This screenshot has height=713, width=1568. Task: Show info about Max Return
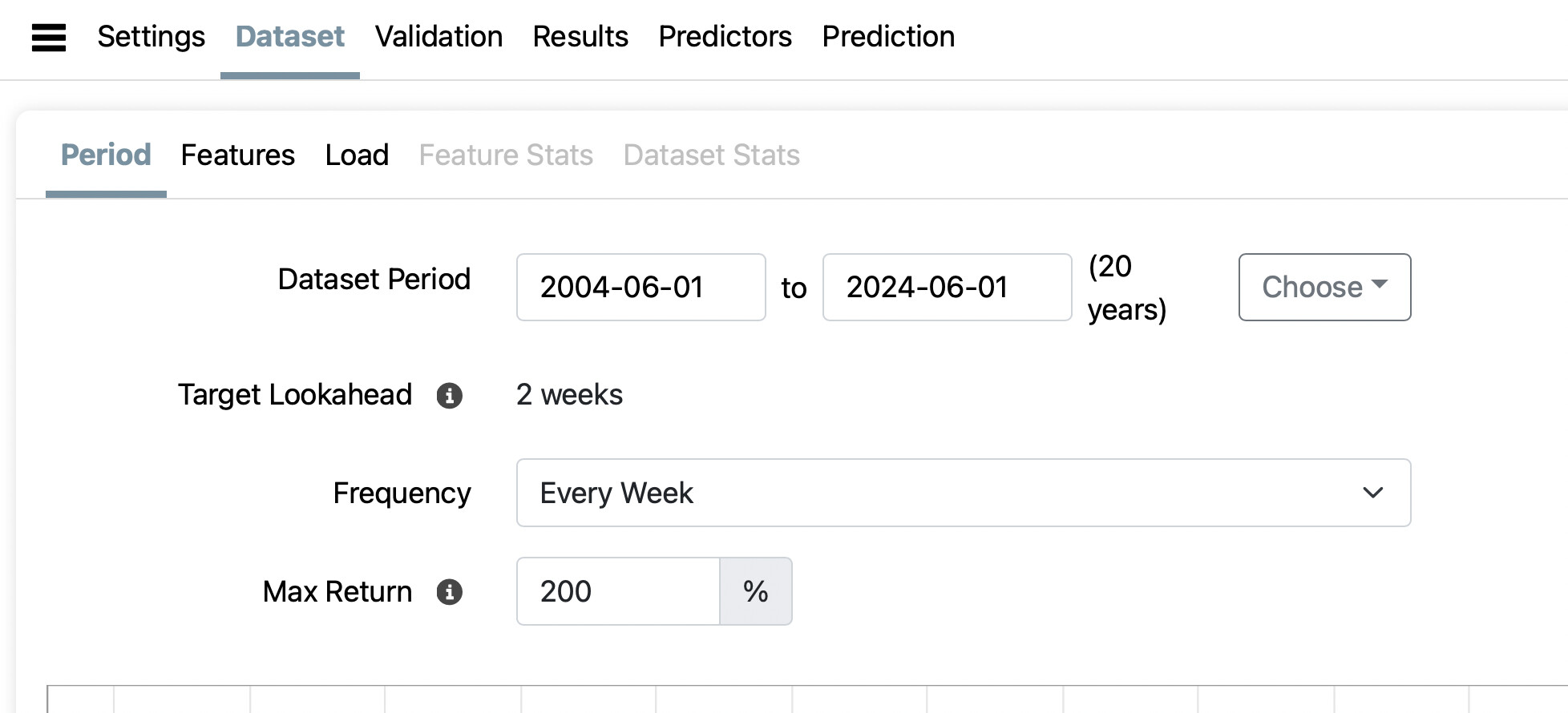tap(449, 592)
